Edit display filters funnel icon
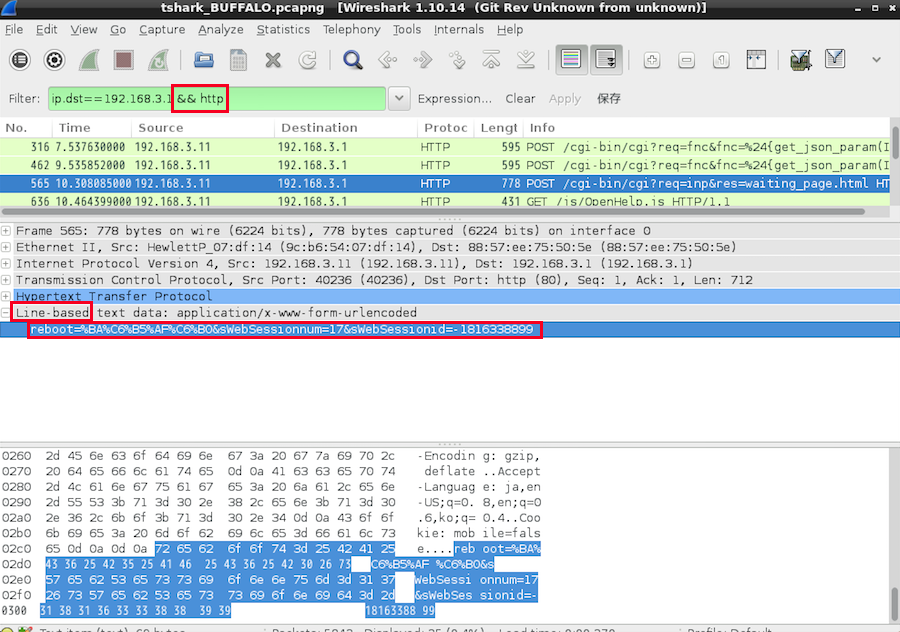Image resolution: width=900 pixels, height=632 pixels. (x=835, y=59)
